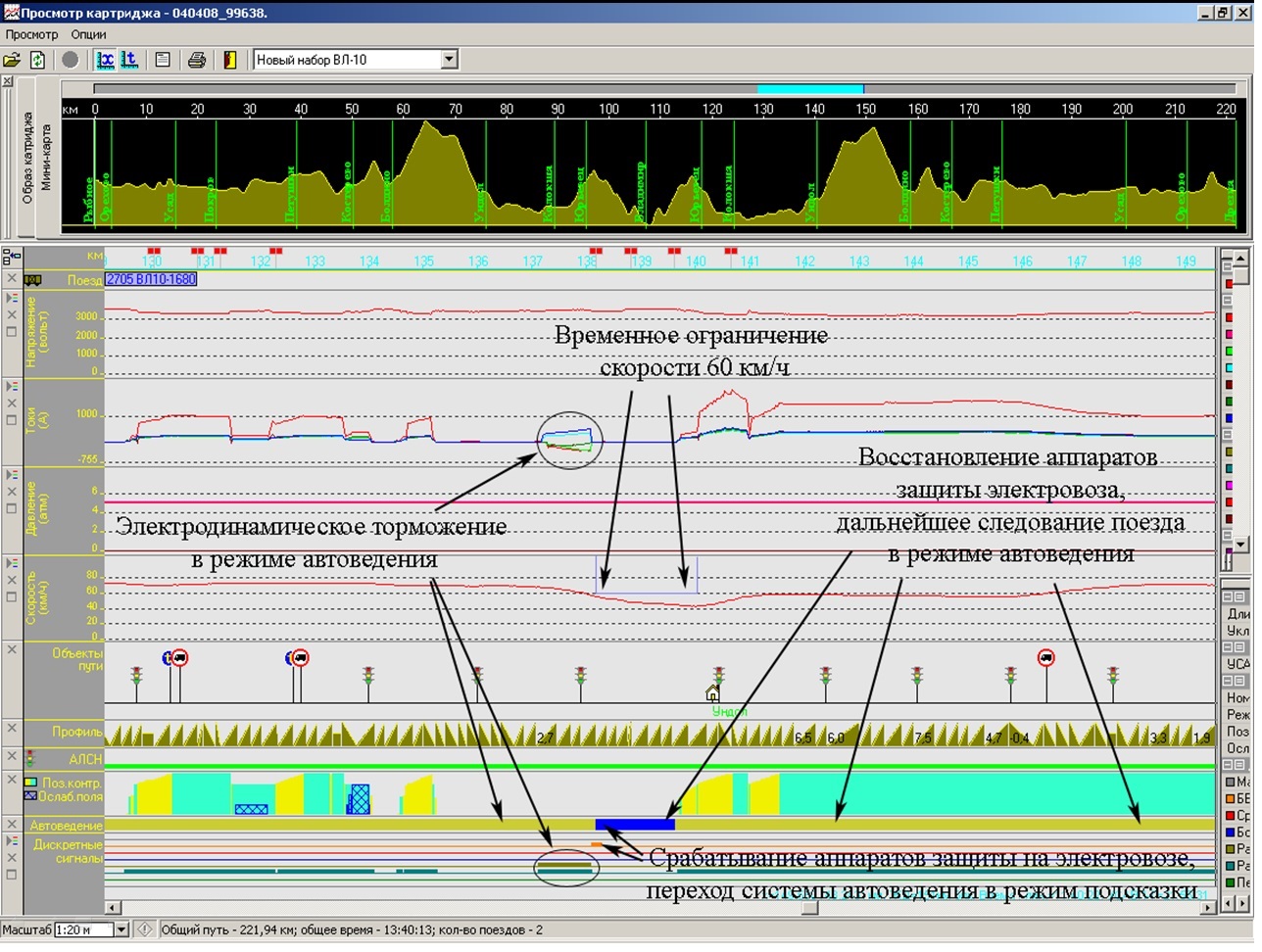Click the cyan mini-map range slider

pyautogui.click(x=809, y=89)
